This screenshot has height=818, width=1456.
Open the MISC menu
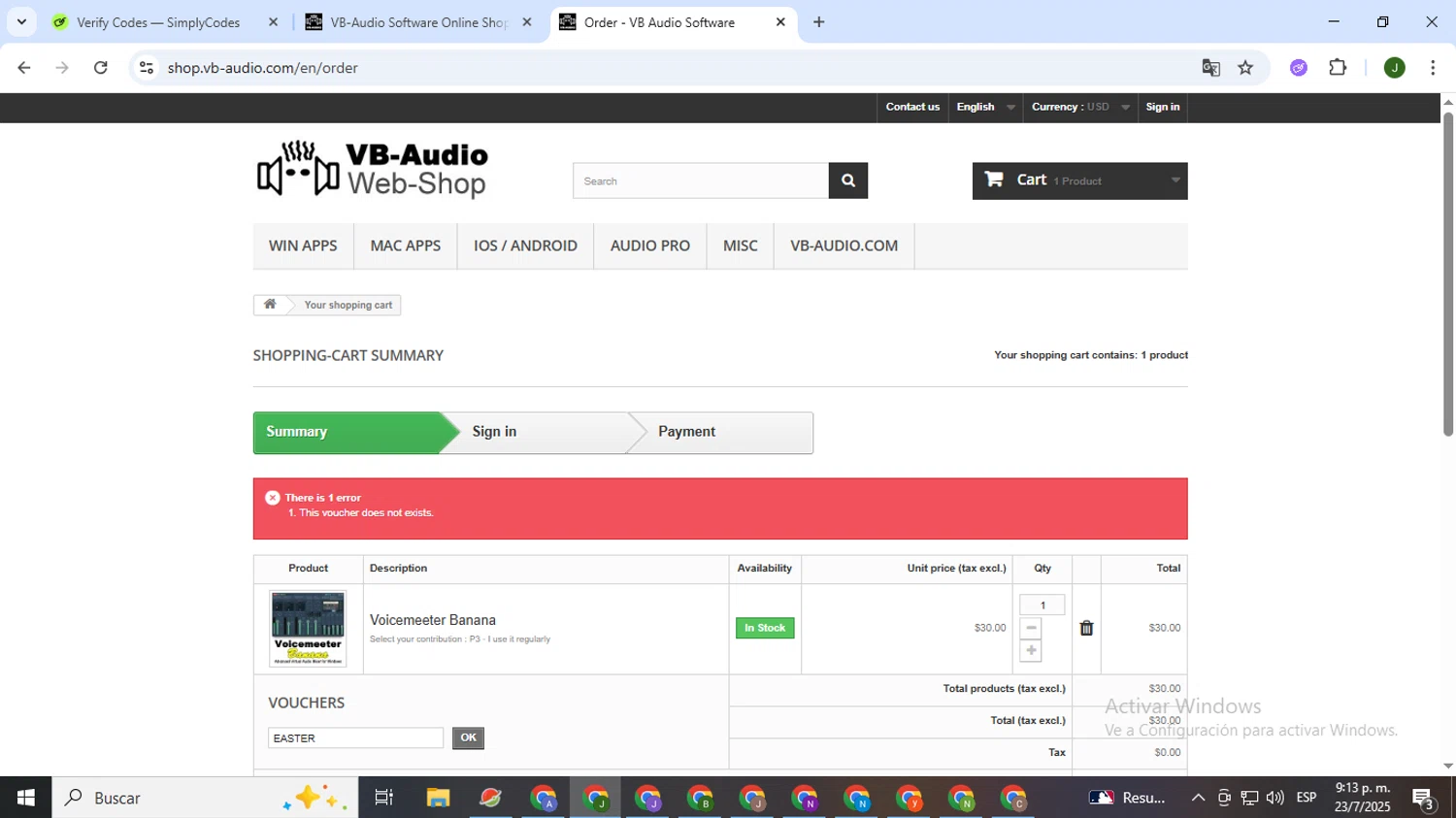[x=740, y=245]
